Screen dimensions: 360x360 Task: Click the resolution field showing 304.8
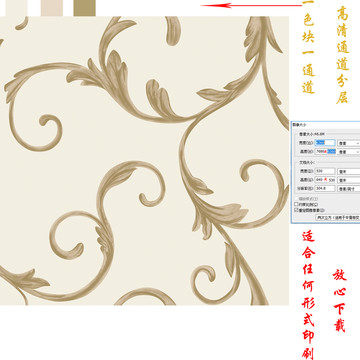[x=325, y=189]
